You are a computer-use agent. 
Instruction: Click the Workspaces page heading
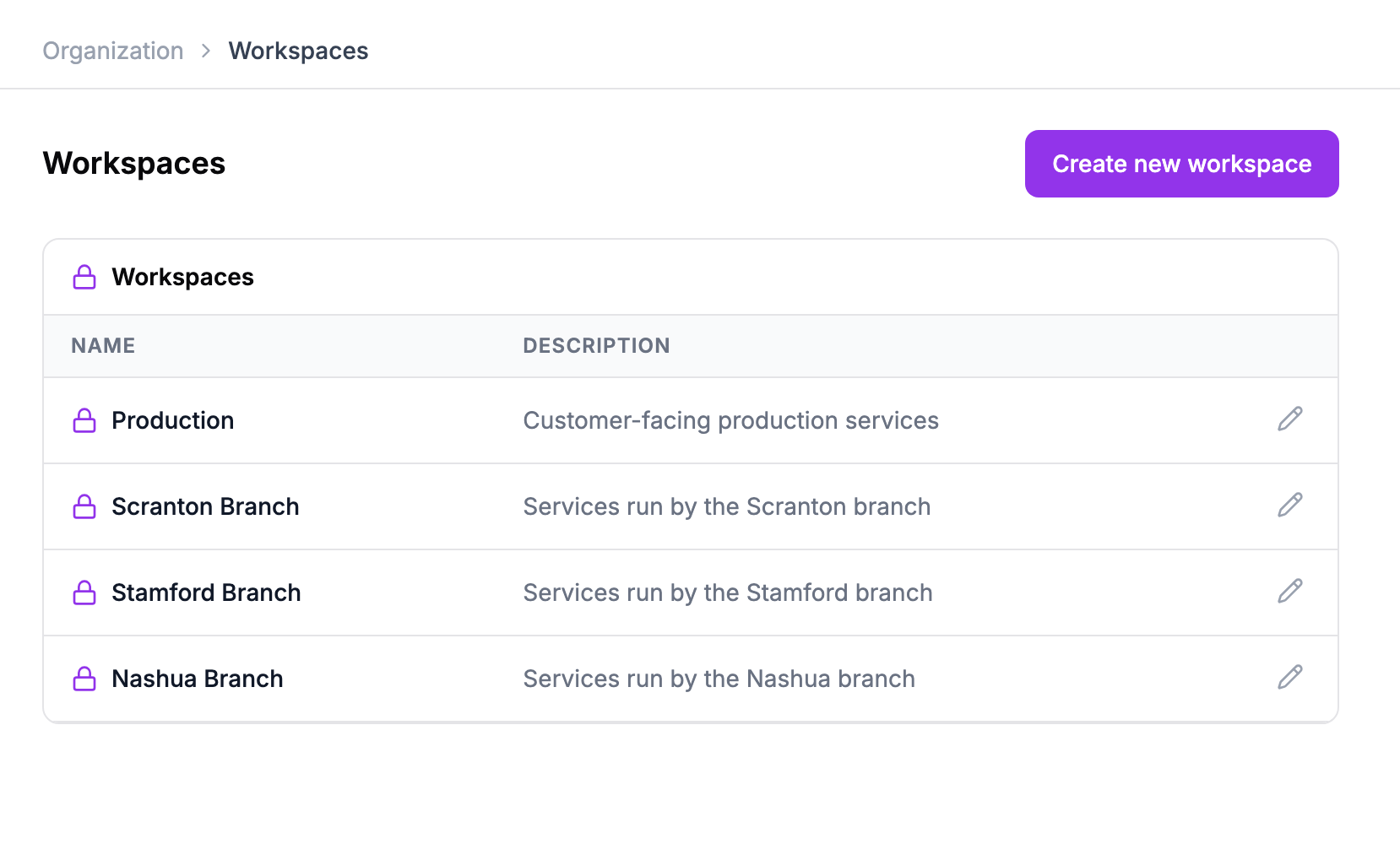click(x=134, y=163)
